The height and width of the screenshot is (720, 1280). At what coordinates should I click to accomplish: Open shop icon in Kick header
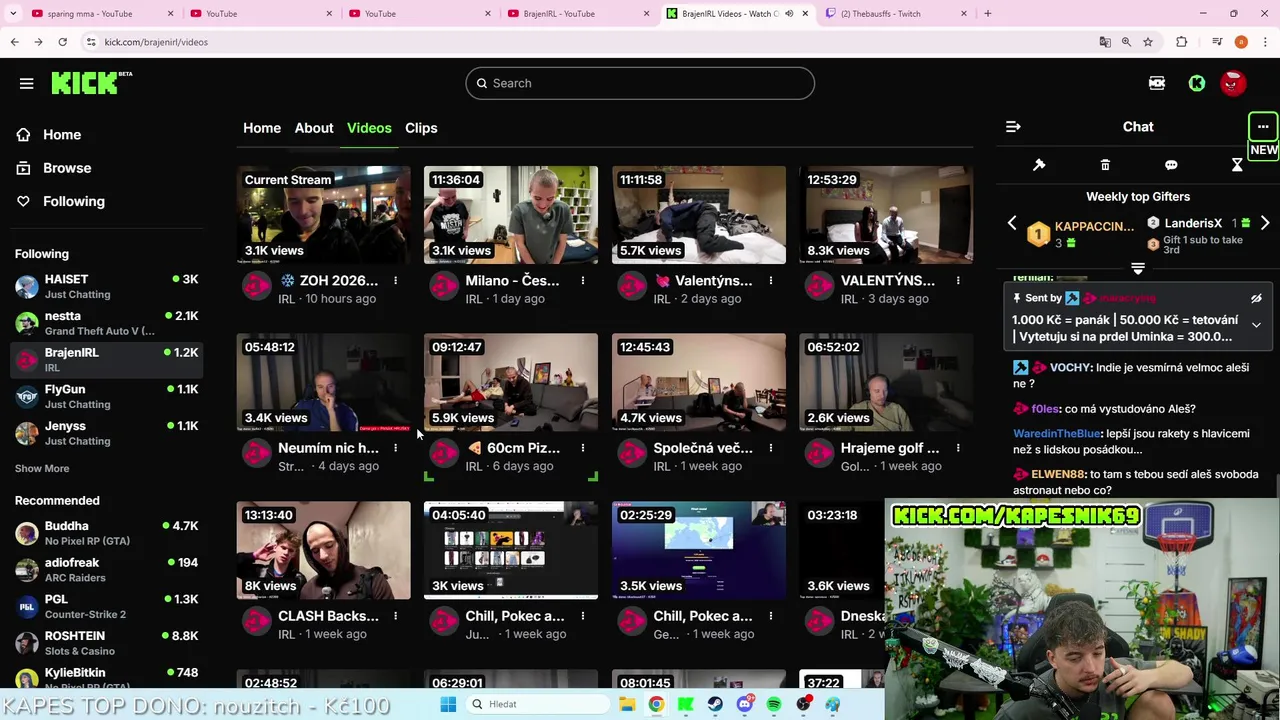[1157, 83]
